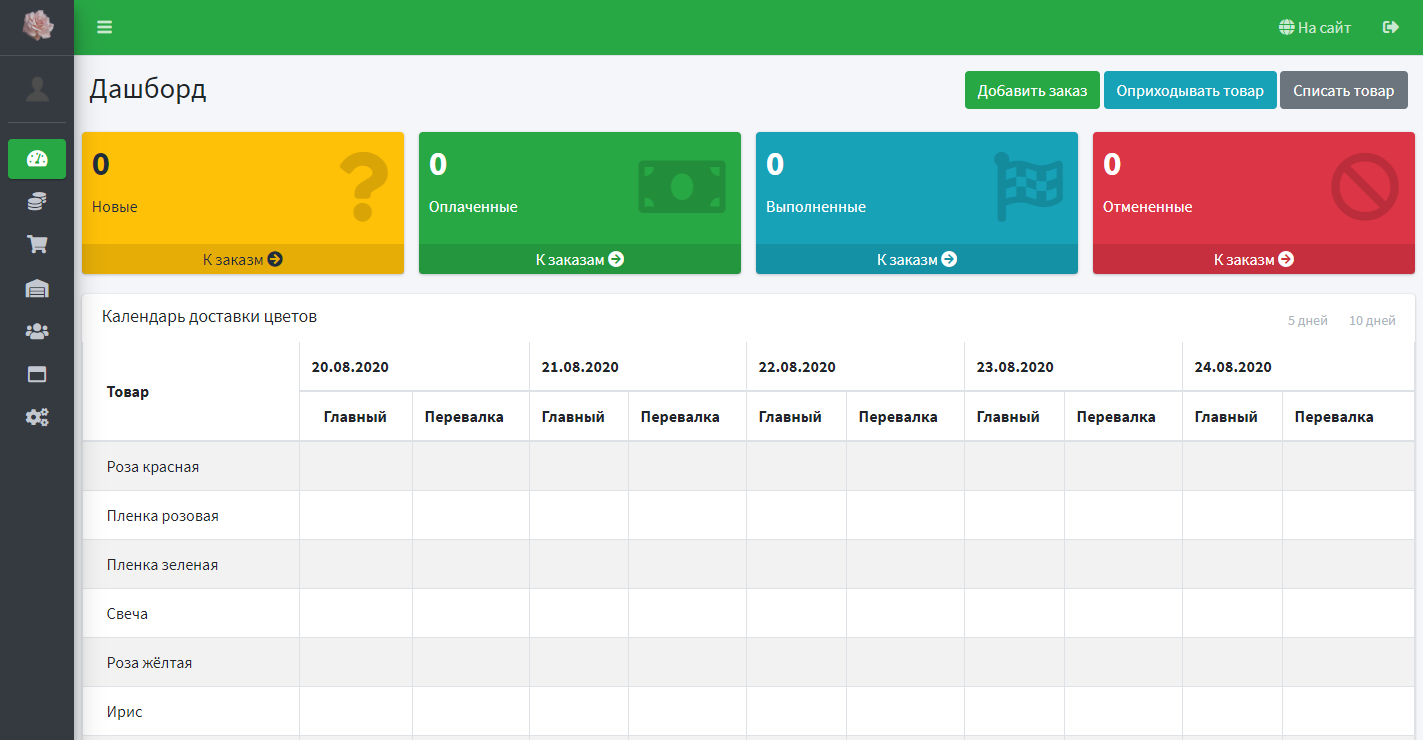The width and height of the screenshot is (1423, 740).
Task: Click the banknote icon on Оплаченные card
Action: pos(682,186)
